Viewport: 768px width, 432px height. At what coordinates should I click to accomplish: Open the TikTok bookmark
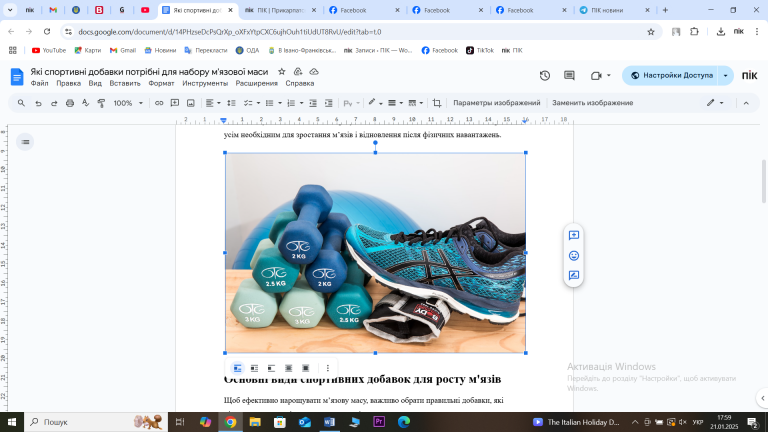pyautogui.click(x=480, y=50)
